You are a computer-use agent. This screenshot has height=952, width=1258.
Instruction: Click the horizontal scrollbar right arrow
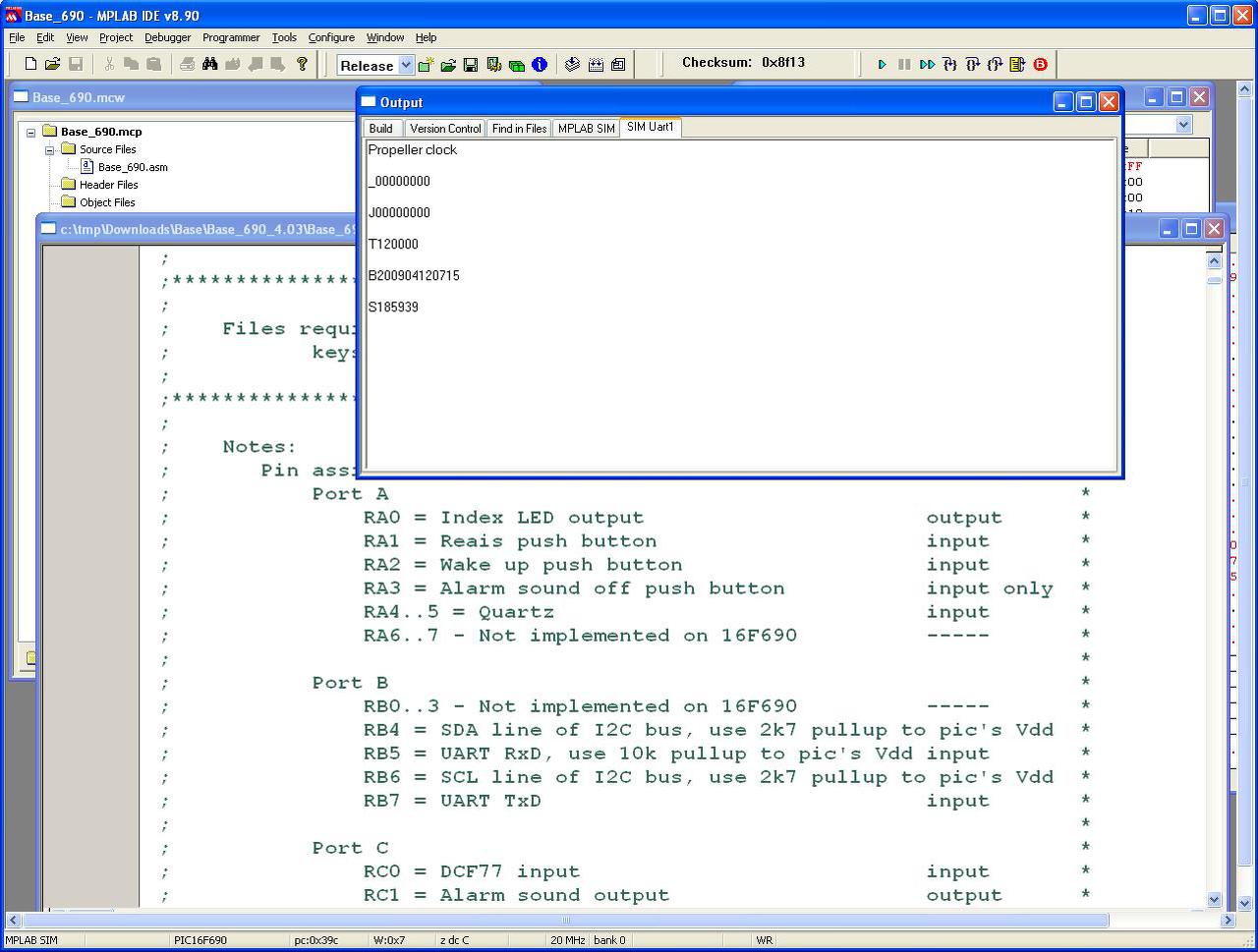tap(1228, 921)
